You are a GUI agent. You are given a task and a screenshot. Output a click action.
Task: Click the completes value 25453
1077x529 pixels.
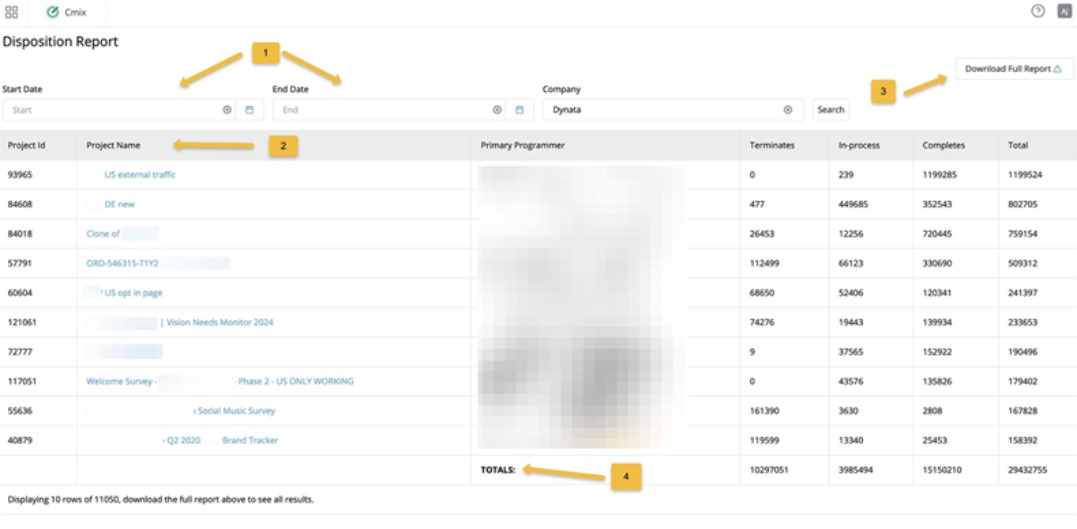(x=934, y=440)
